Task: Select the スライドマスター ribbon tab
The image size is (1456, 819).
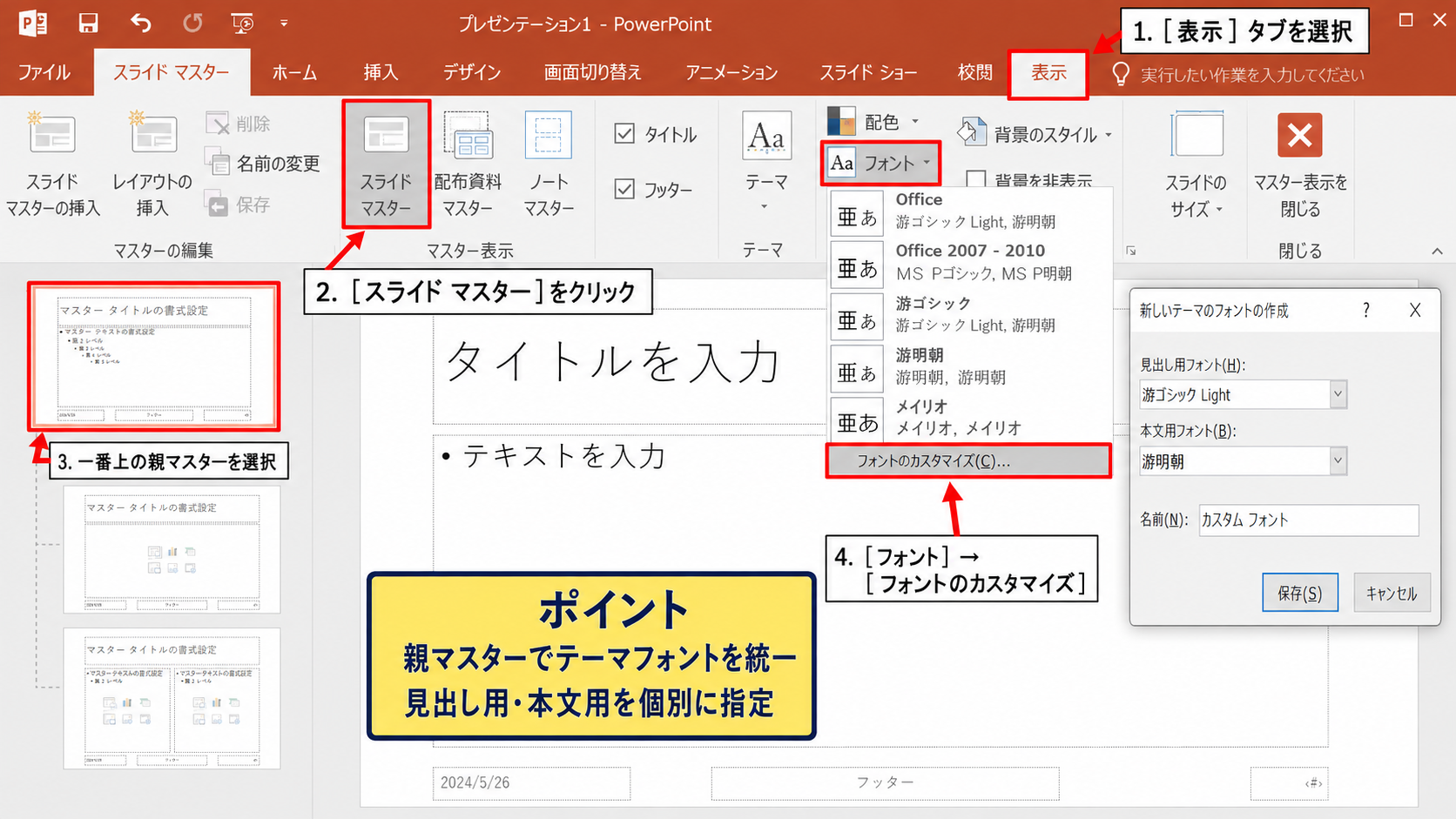Action: [x=172, y=72]
